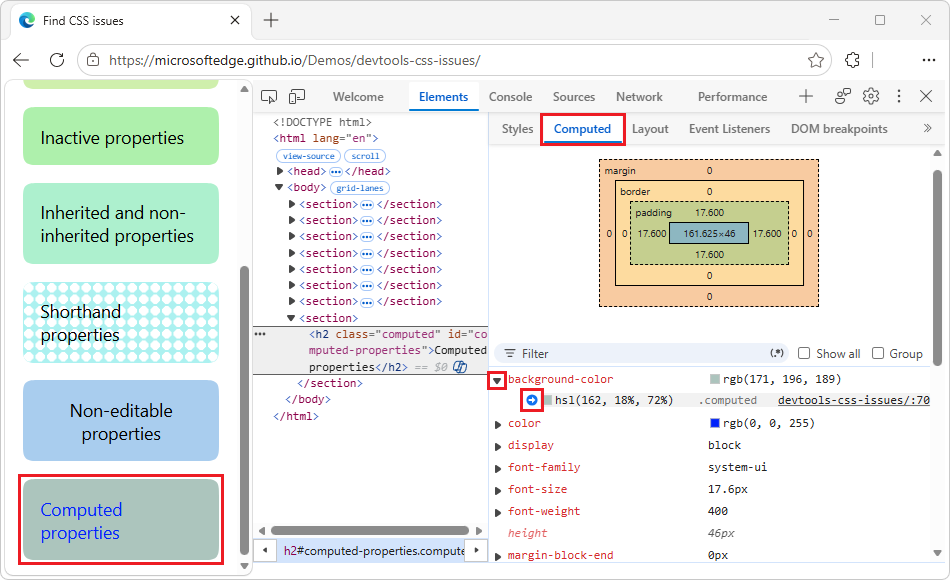
Task: Toggle device emulation icon
Action: click(297, 96)
